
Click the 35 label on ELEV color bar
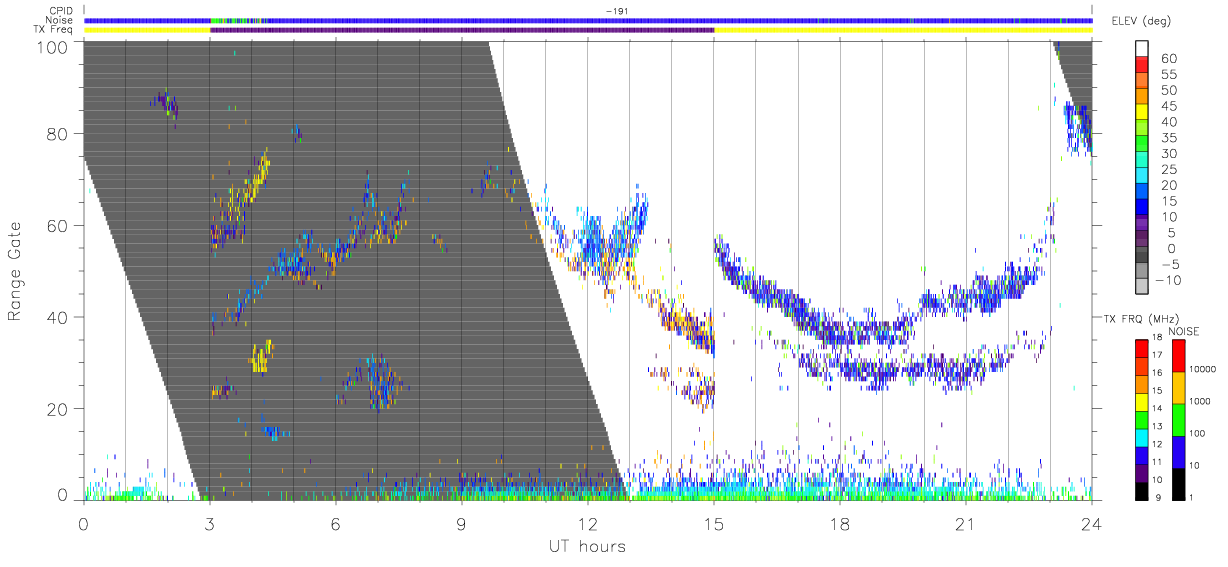click(x=1169, y=138)
